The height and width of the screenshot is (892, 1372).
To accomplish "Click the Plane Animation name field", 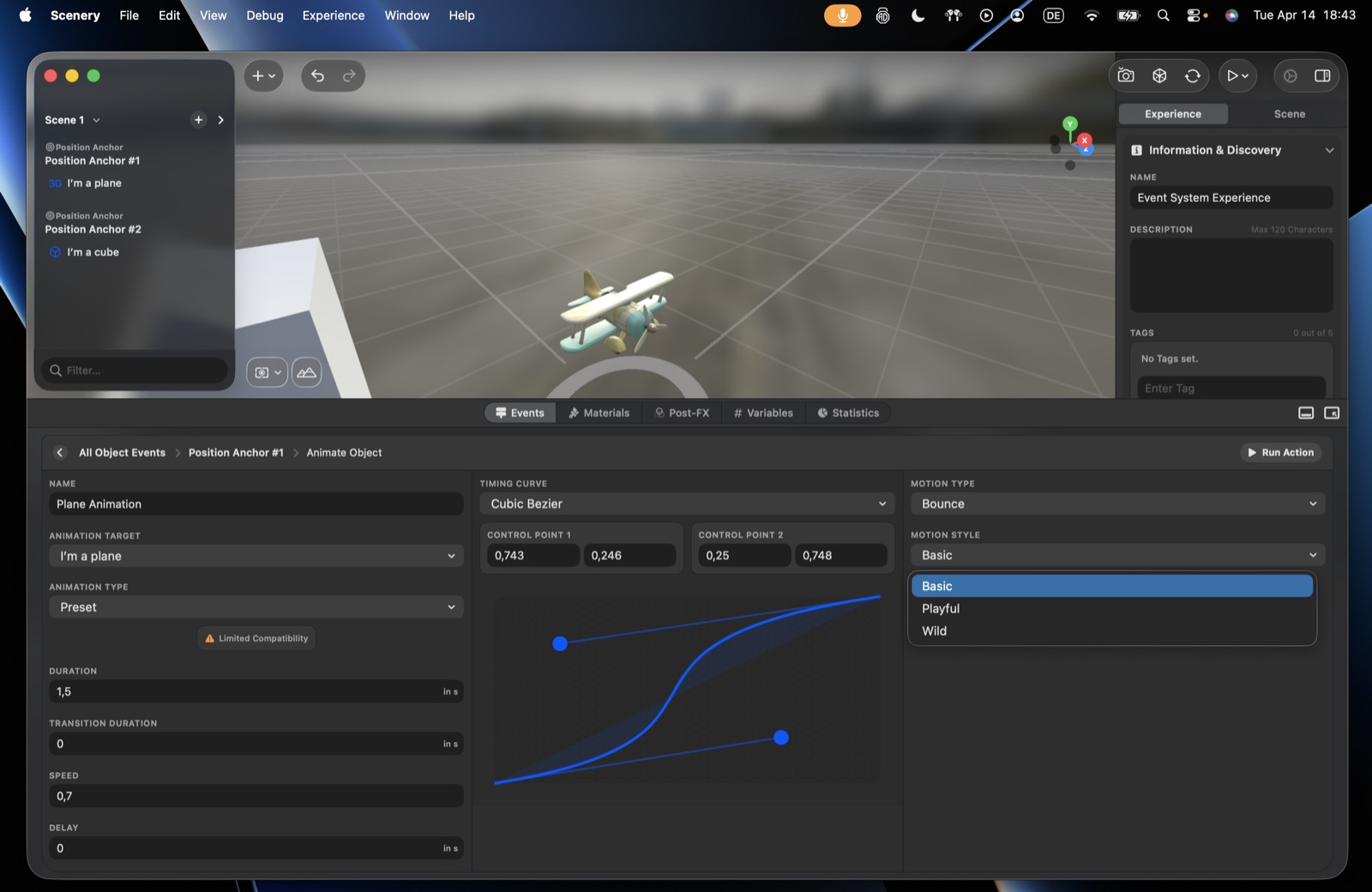I will [256, 503].
